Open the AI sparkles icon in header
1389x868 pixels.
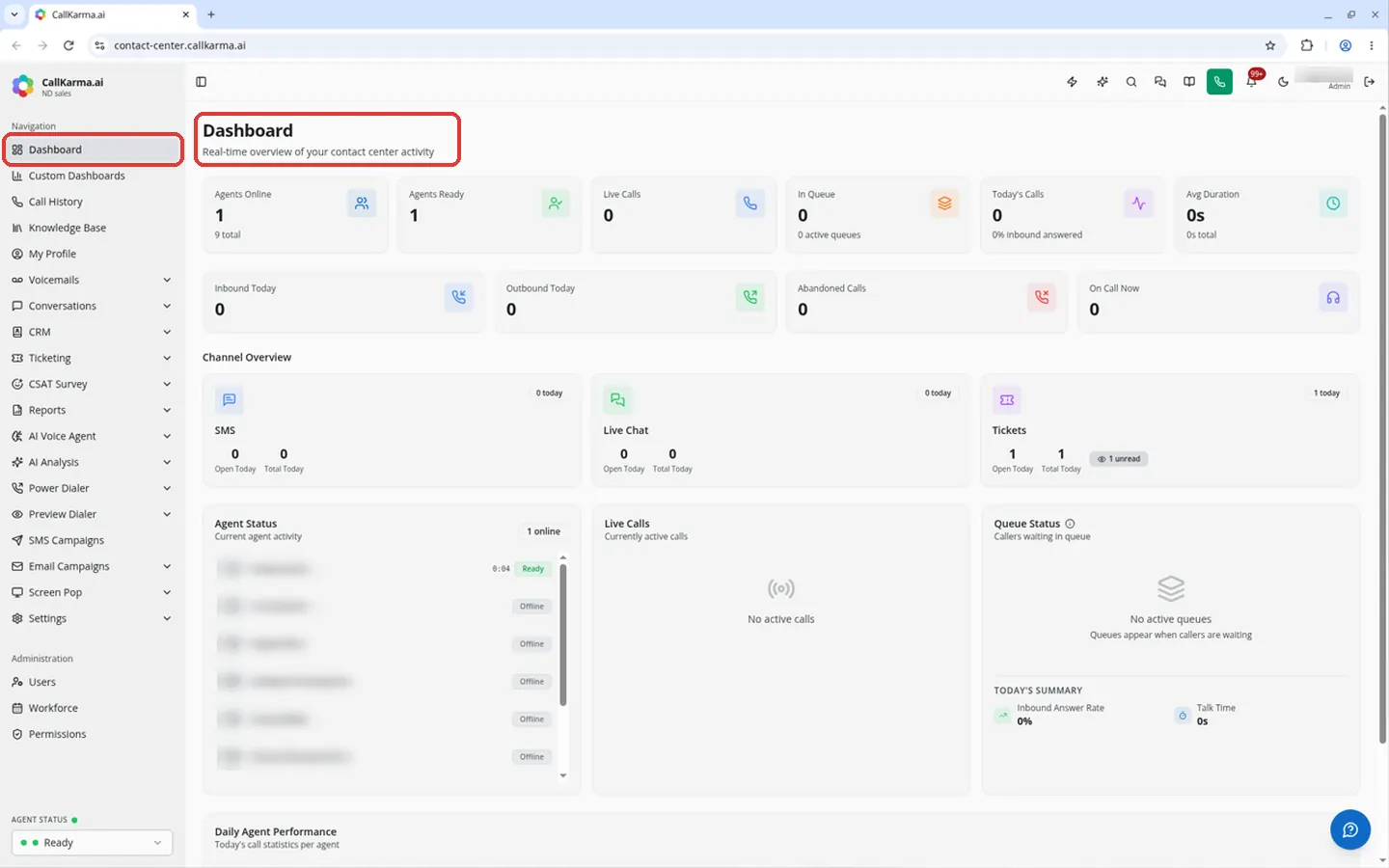(1102, 82)
